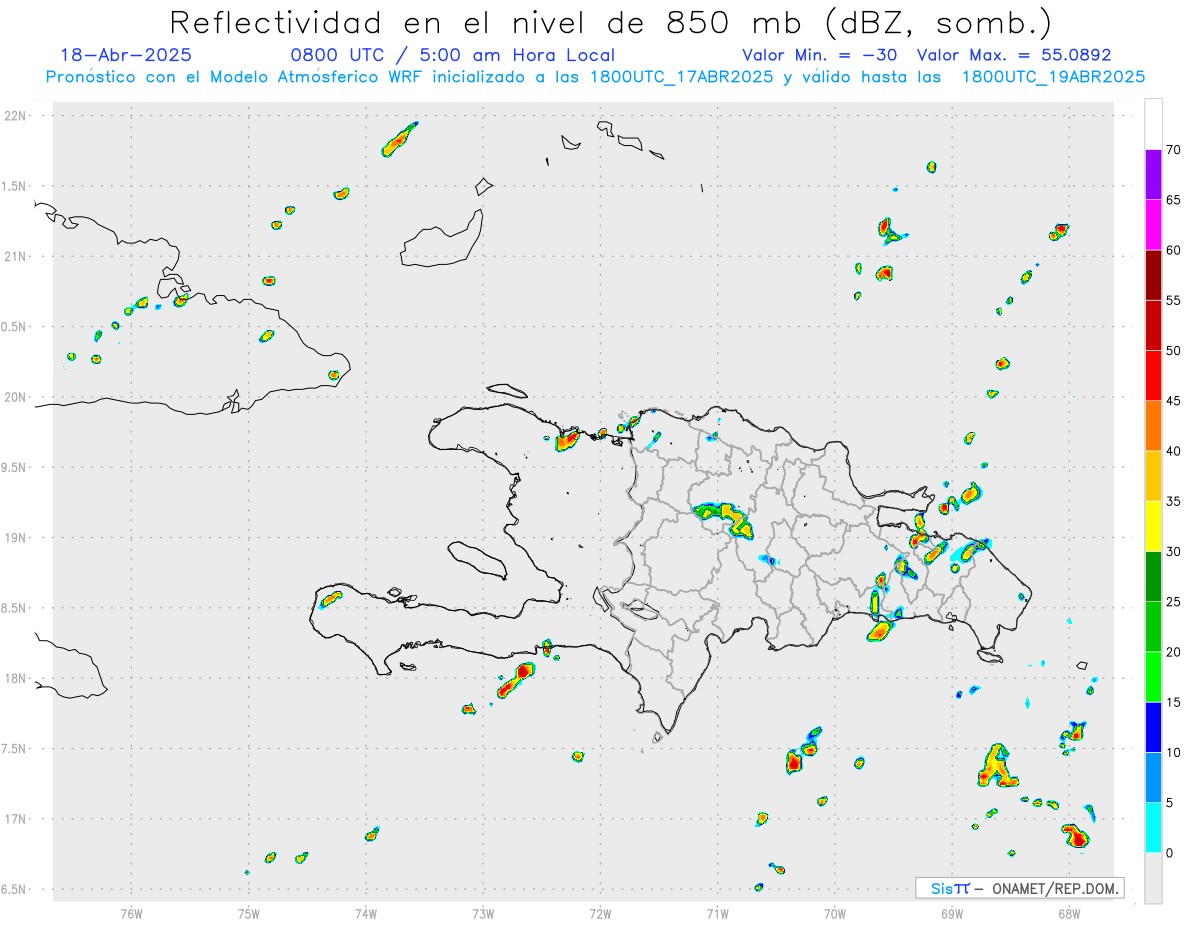Click the legend value '45'
The width and height of the screenshot is (1200, 927).
click(x=1174, y=401)
